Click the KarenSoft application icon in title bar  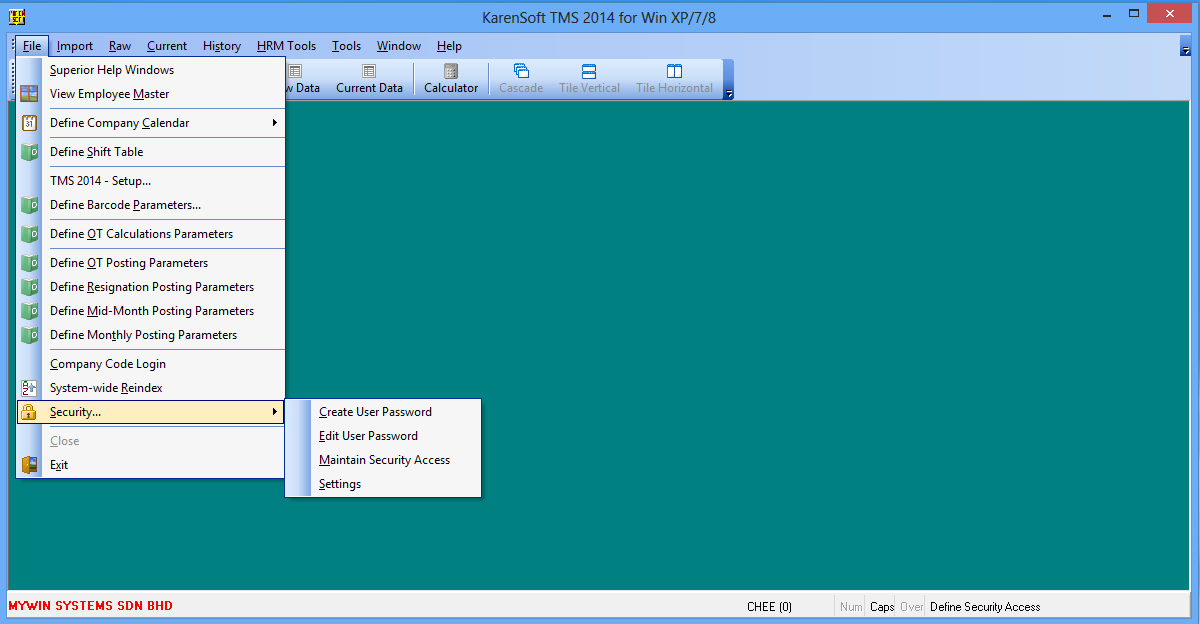tap(17, 16)
